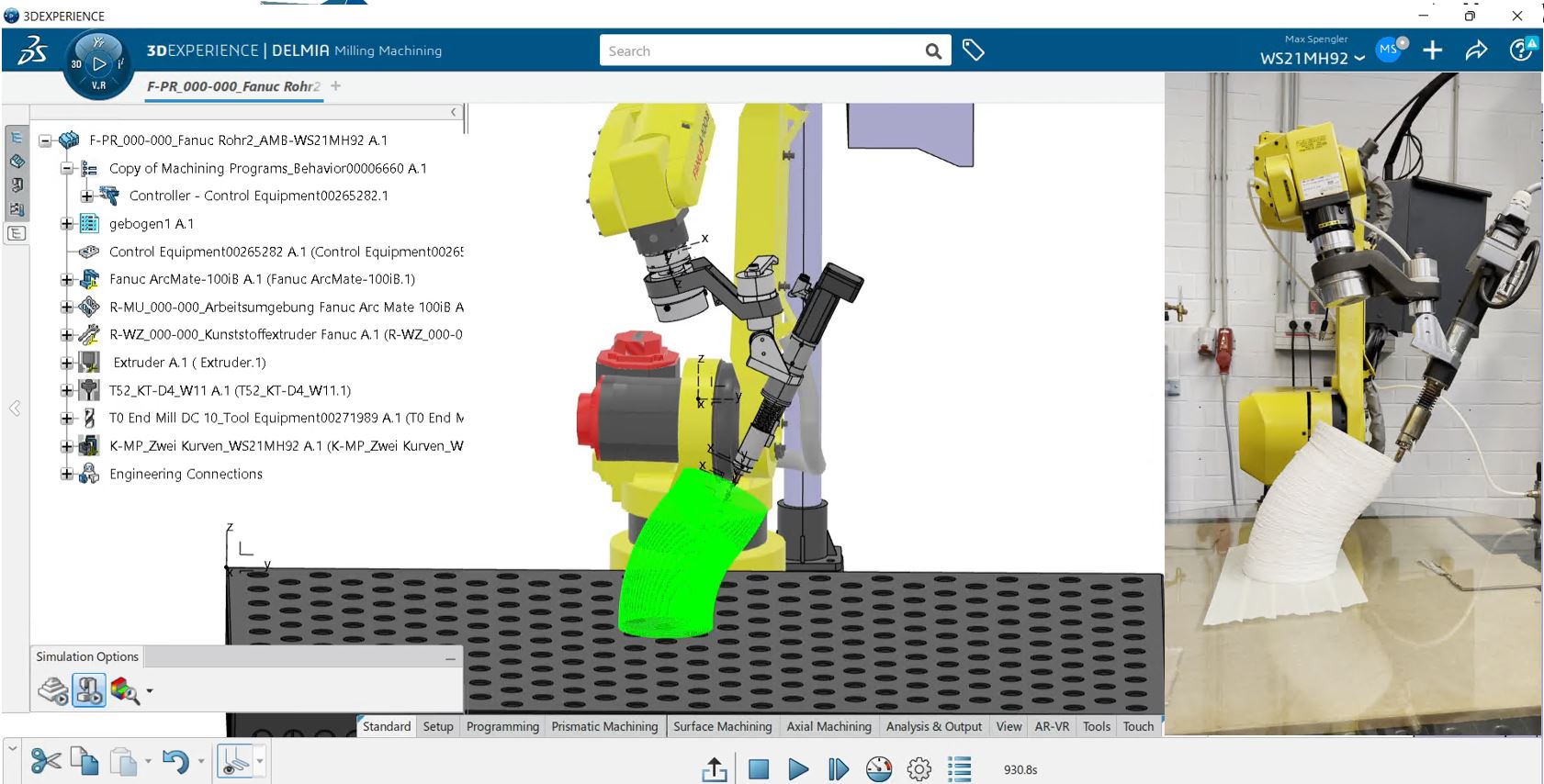Expand the gebogen1 A.1 node

pyautogui.click(x=66, y=224)
